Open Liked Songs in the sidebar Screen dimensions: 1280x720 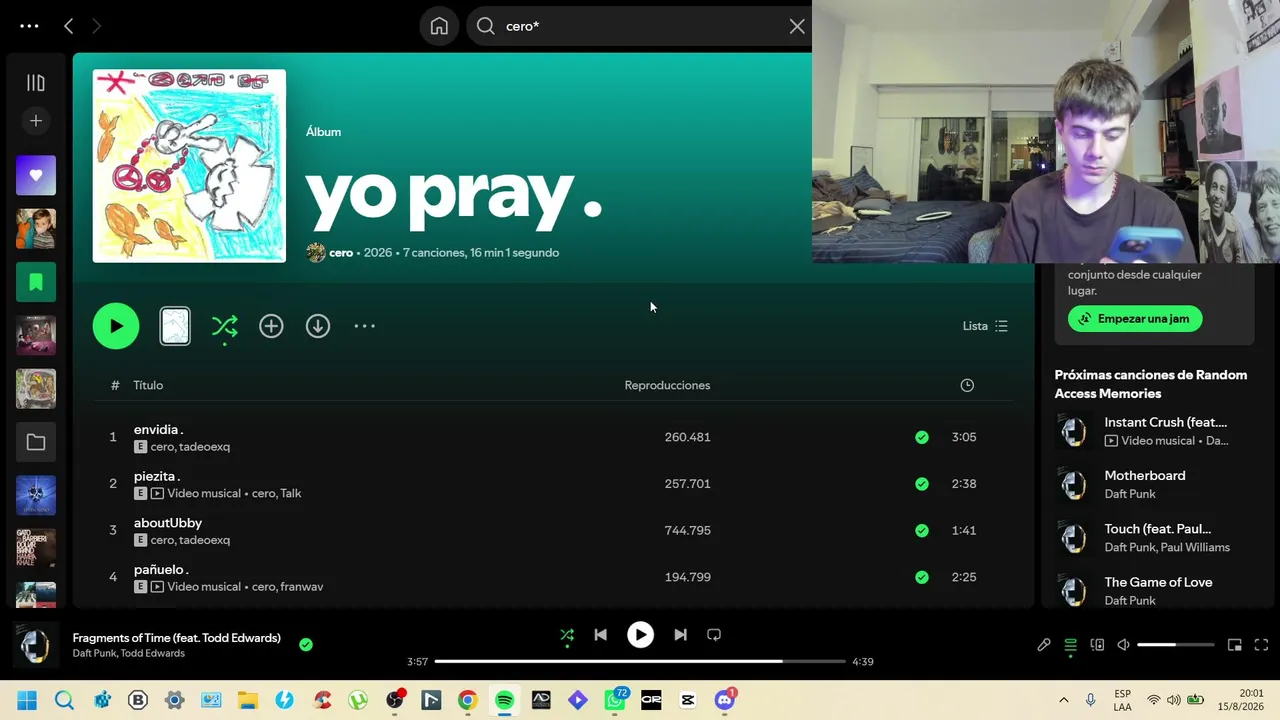coord(36,176)
